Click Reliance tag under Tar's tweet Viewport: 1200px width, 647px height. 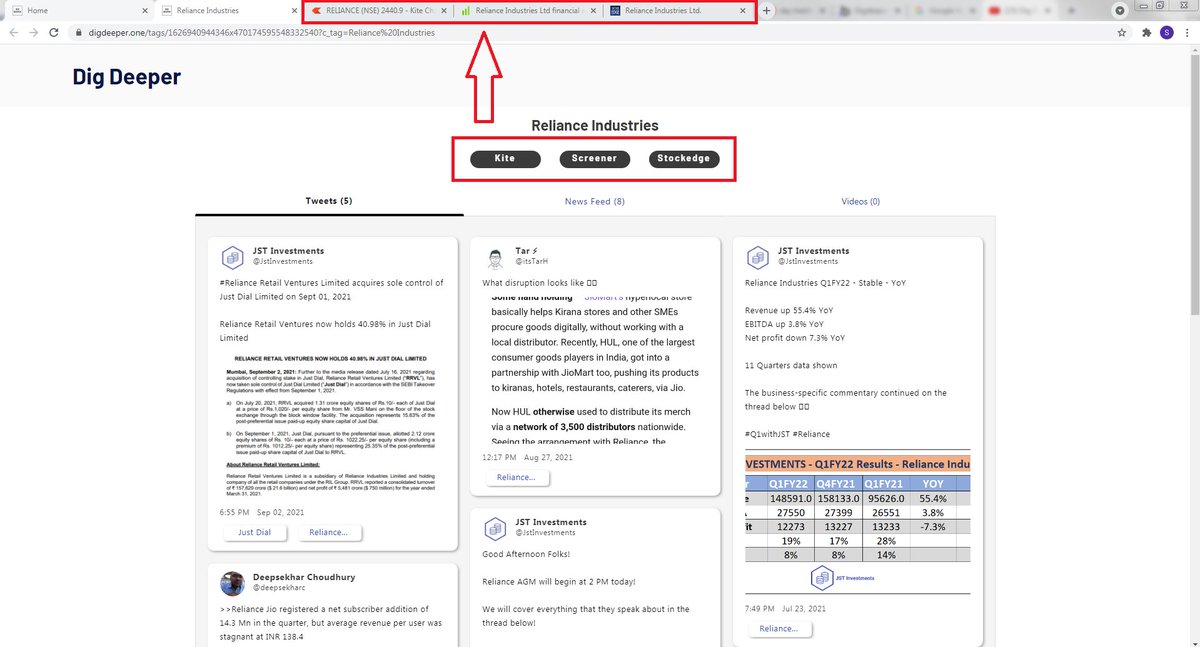tap(517, 477)
